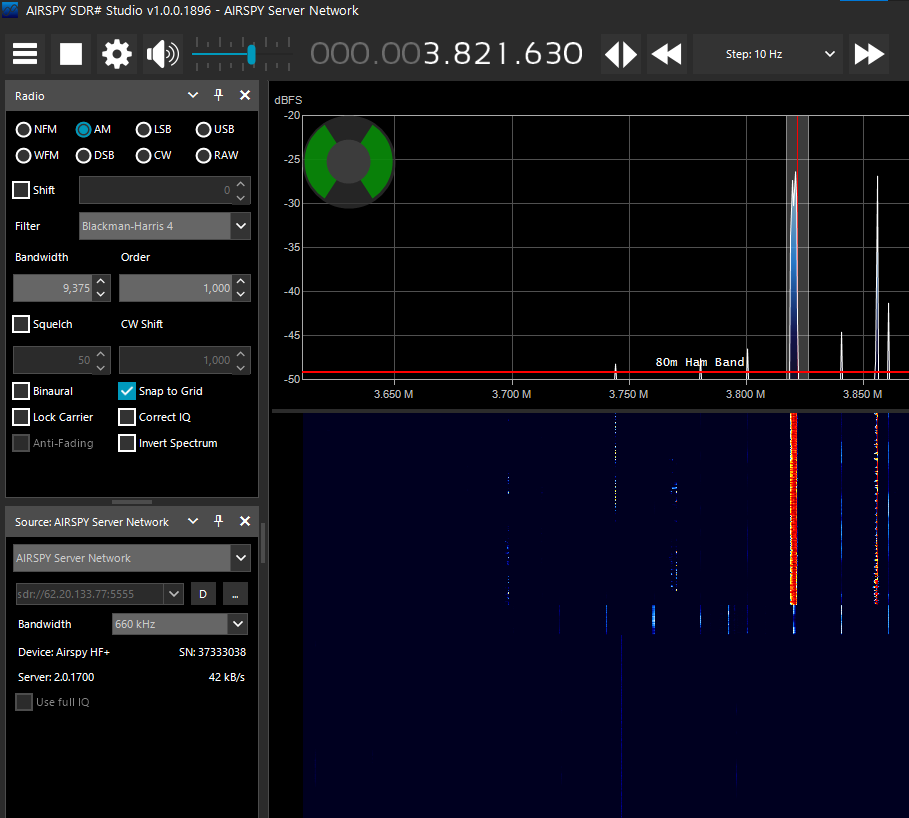Click the sdr:// server address field
Screen dimensions: 909x818
pos(92,593)
